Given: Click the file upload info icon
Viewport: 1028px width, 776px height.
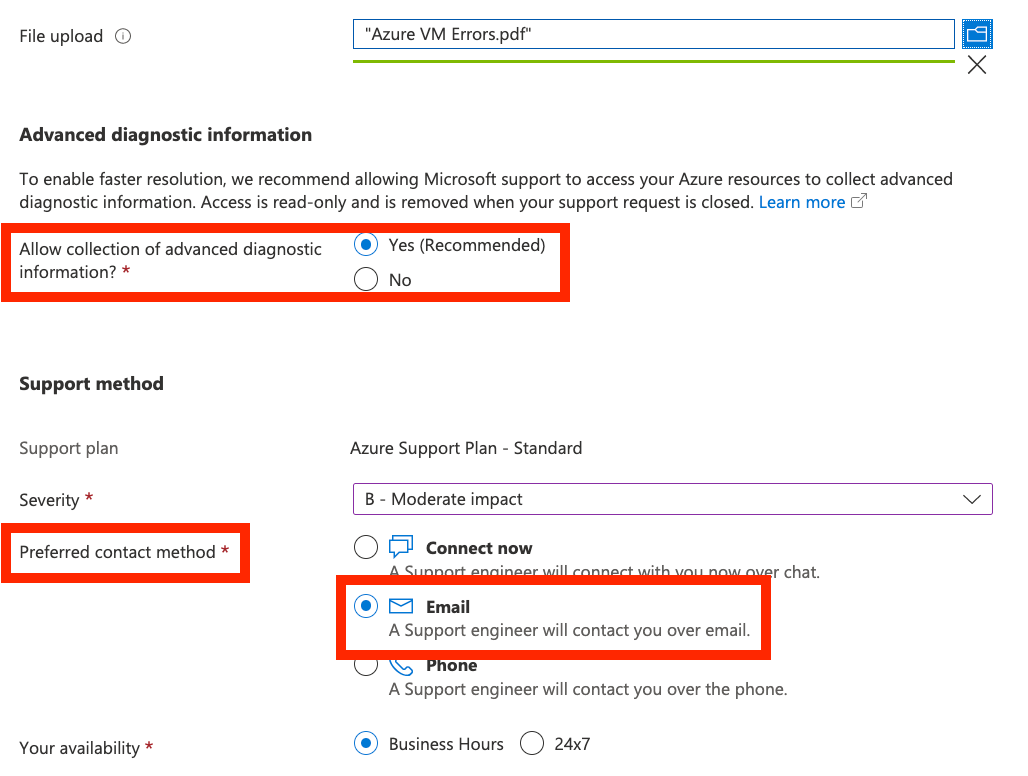Looking at the screenshot, I should pyautogui.click(x=123, y=37).
